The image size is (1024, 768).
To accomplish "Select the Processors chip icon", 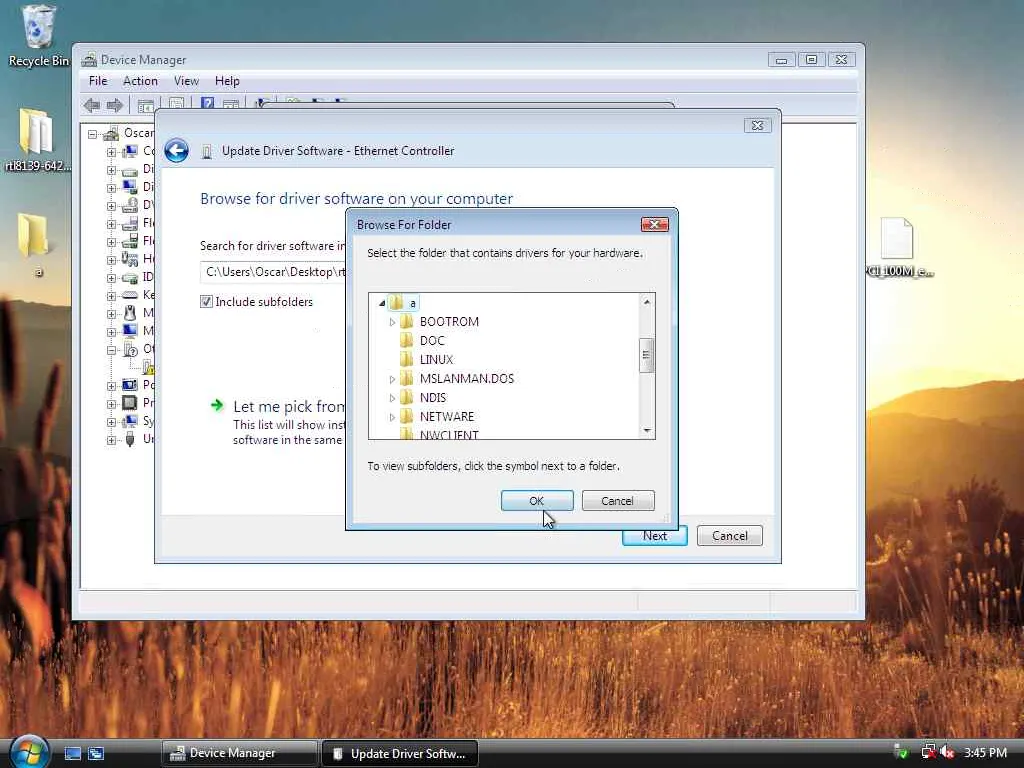I will pyautogui.click(x=130, y=402).
